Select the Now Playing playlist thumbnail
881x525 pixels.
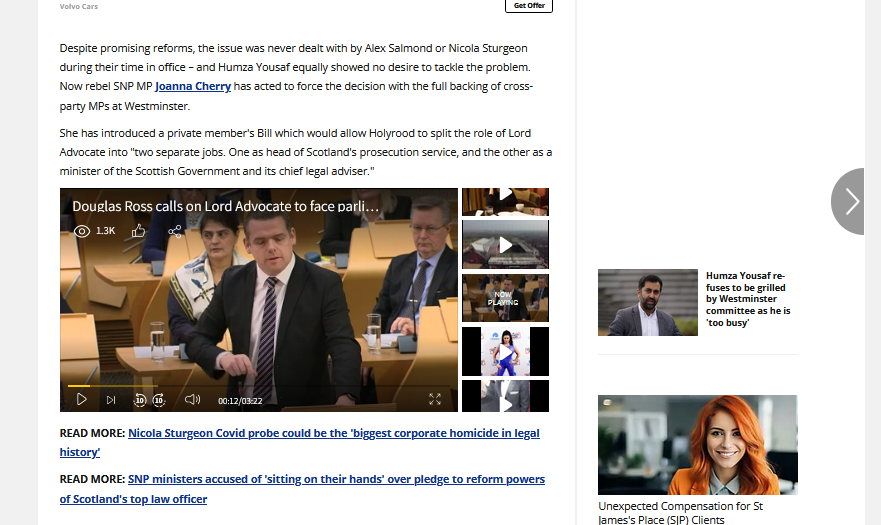pyautogui.click(x=505, y=298)
